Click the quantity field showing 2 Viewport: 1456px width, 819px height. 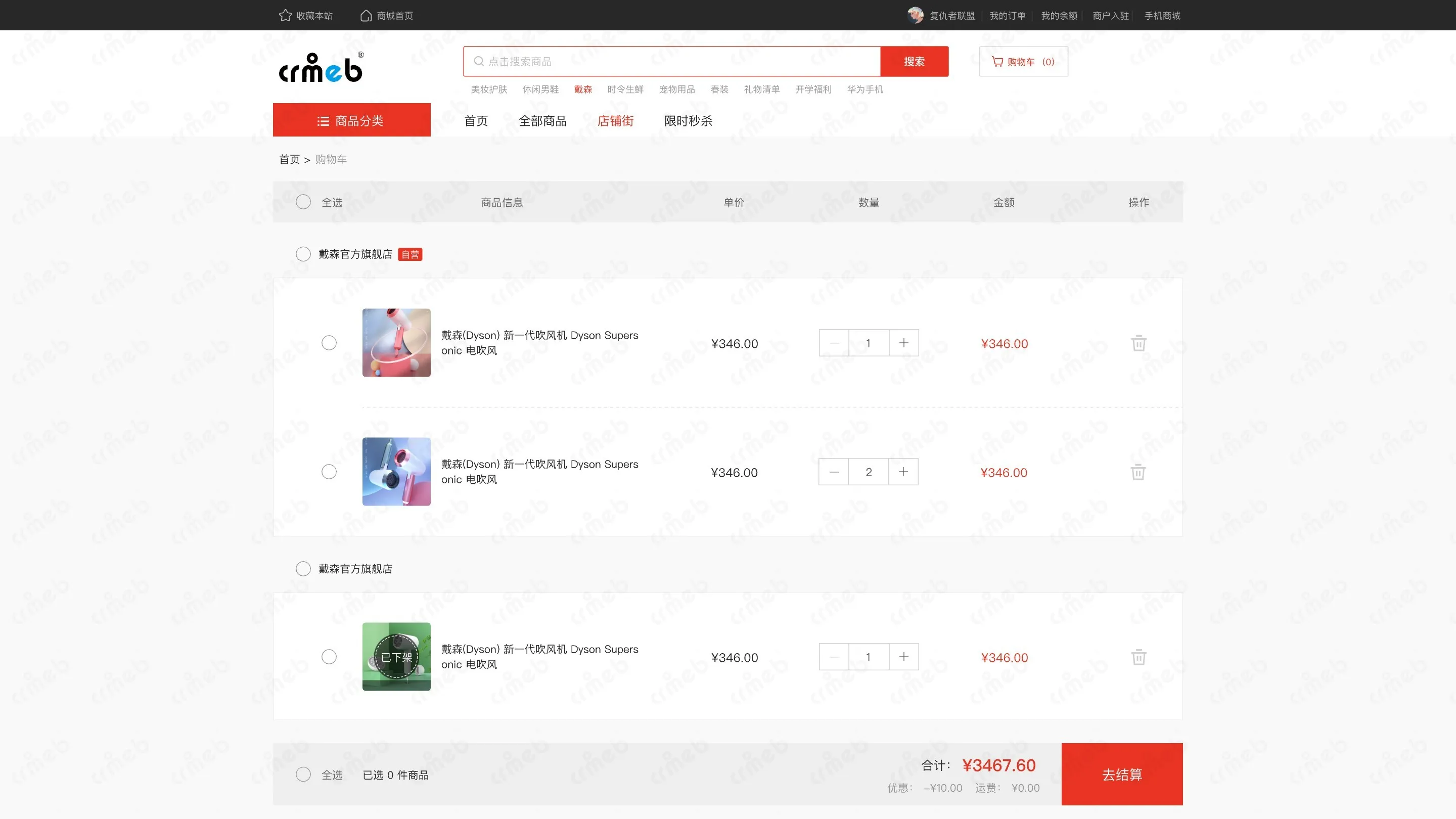point(869,472)
